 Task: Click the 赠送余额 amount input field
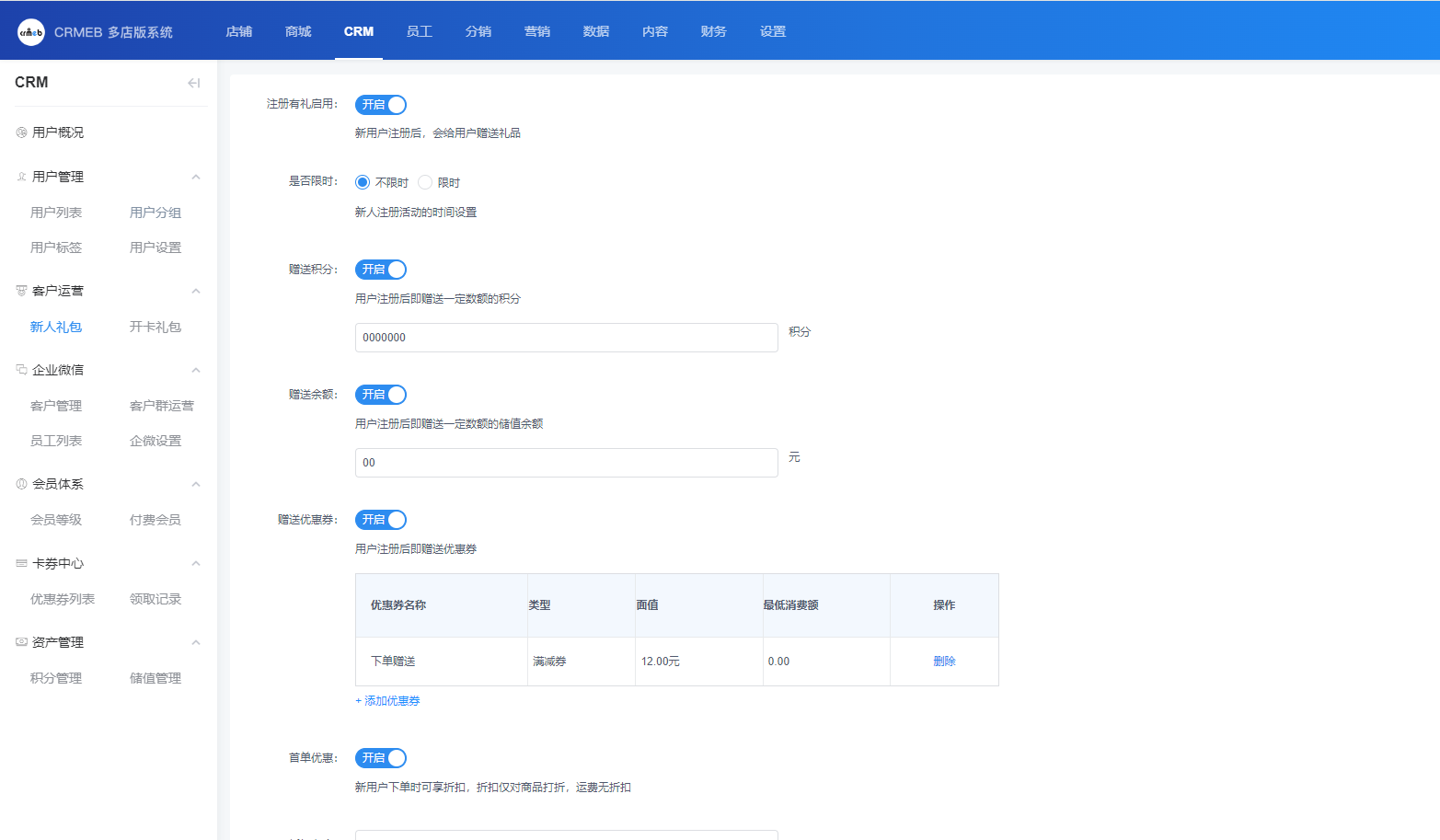pyautogui.click(x=566, y=463)
